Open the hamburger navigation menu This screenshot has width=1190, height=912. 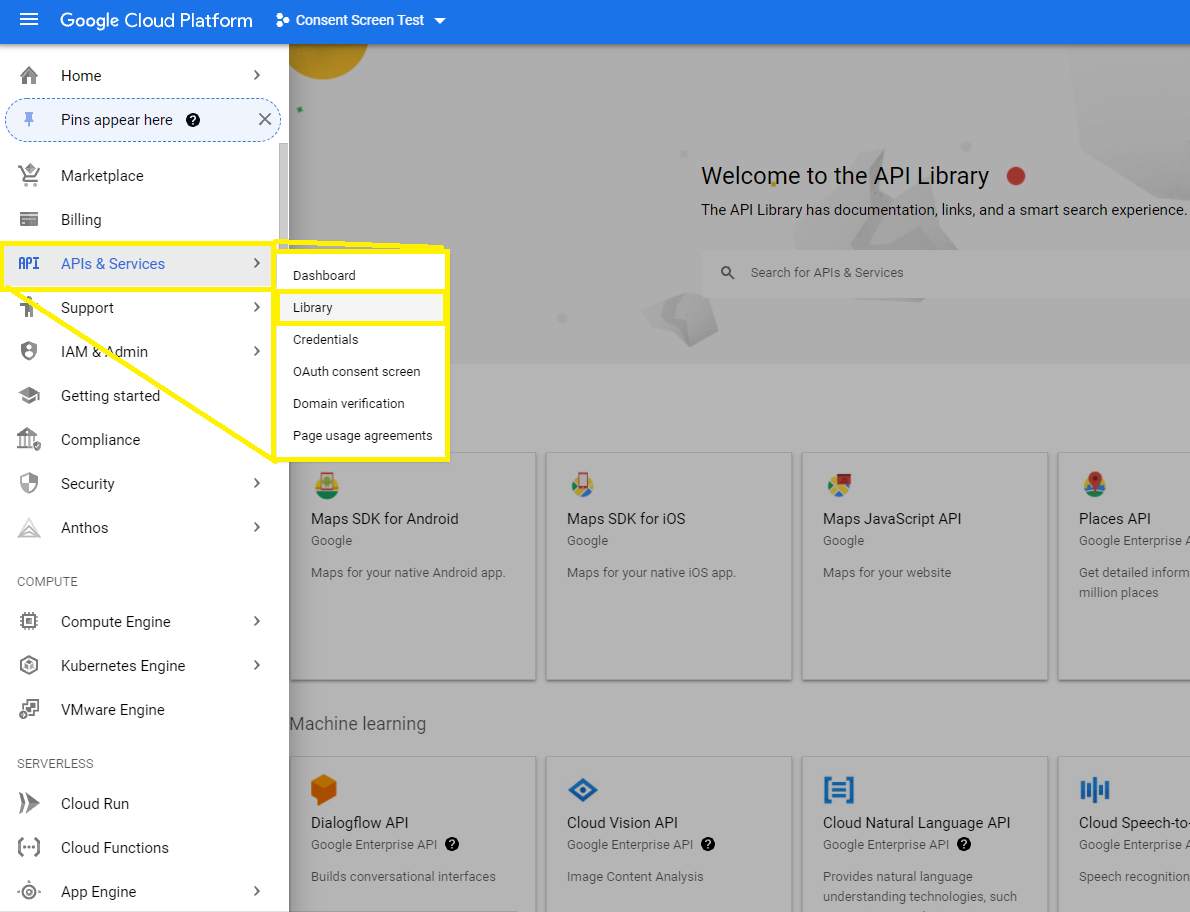(x=29, y=20)
